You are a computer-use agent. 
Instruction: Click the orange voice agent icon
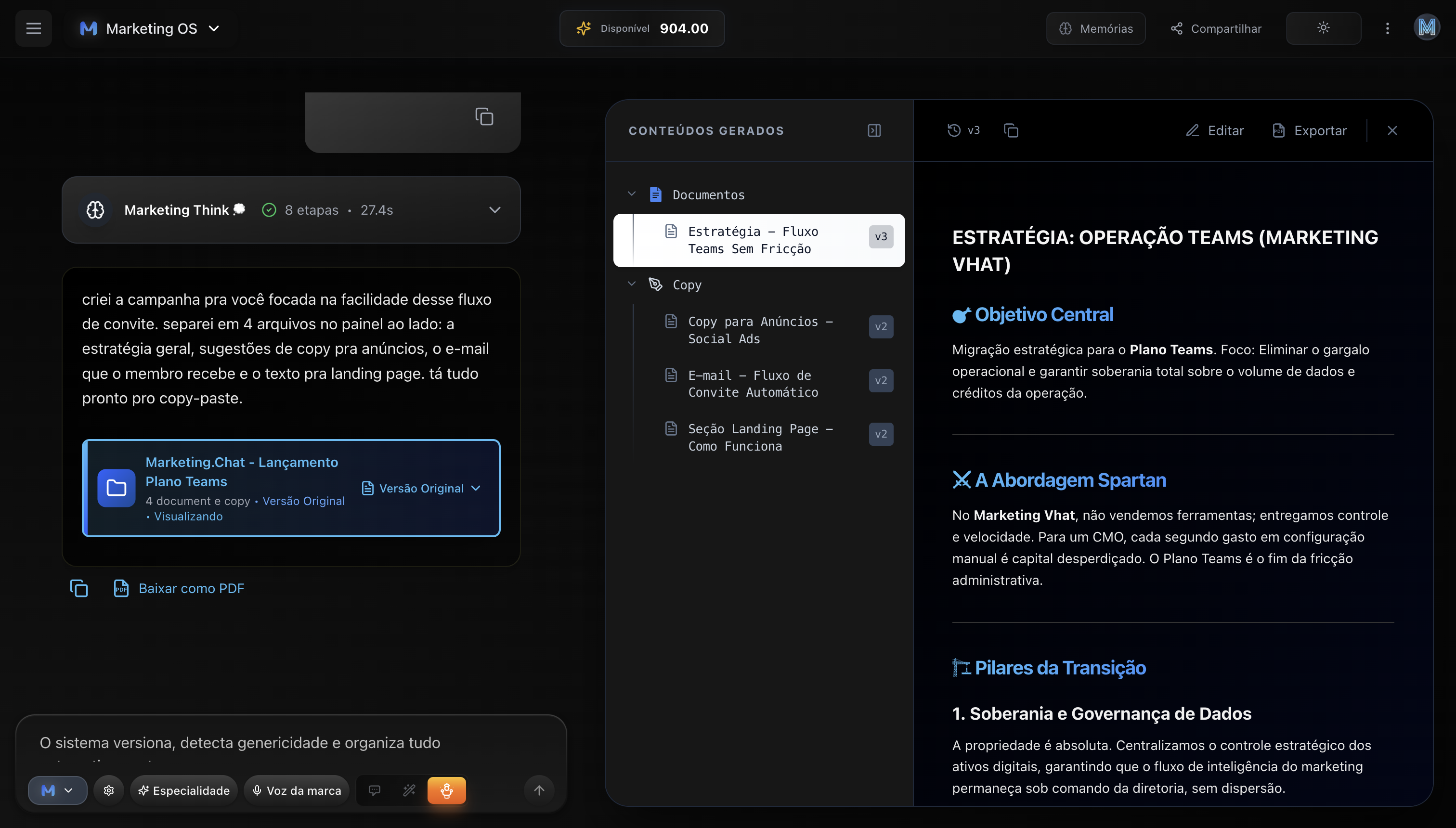click(446, 790)
